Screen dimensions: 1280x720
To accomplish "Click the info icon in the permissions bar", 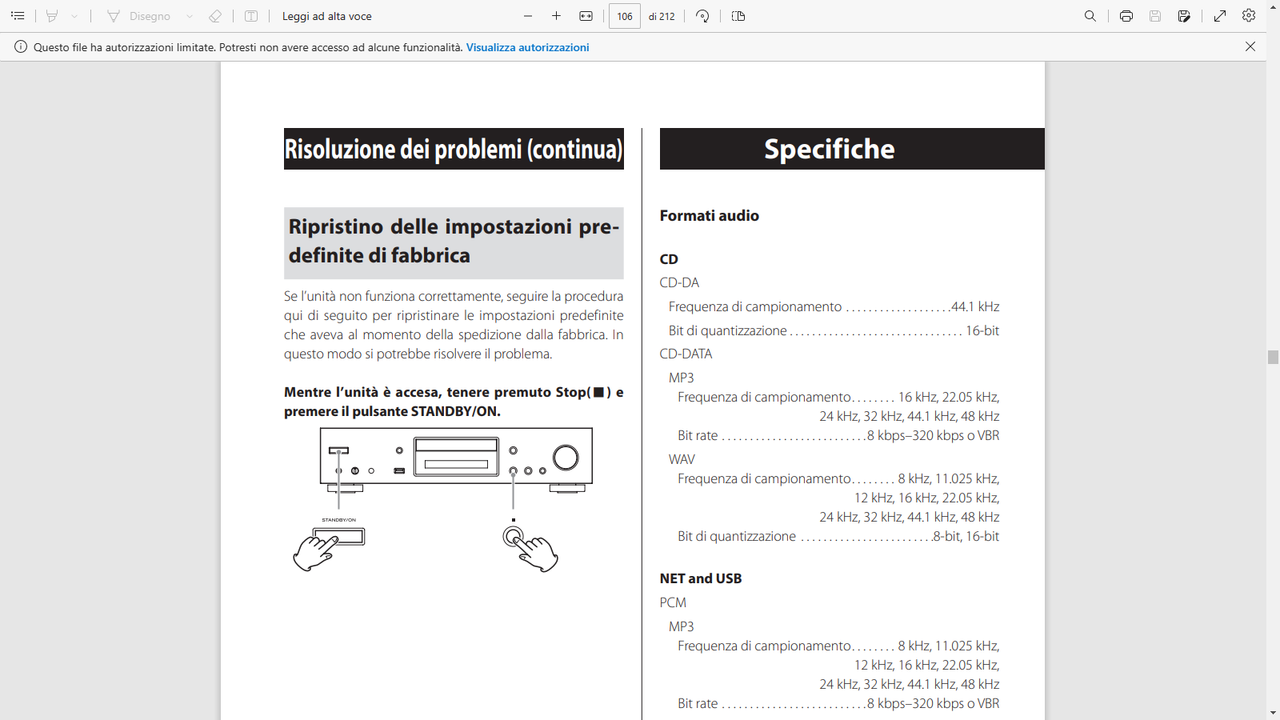I will [21, 47].
